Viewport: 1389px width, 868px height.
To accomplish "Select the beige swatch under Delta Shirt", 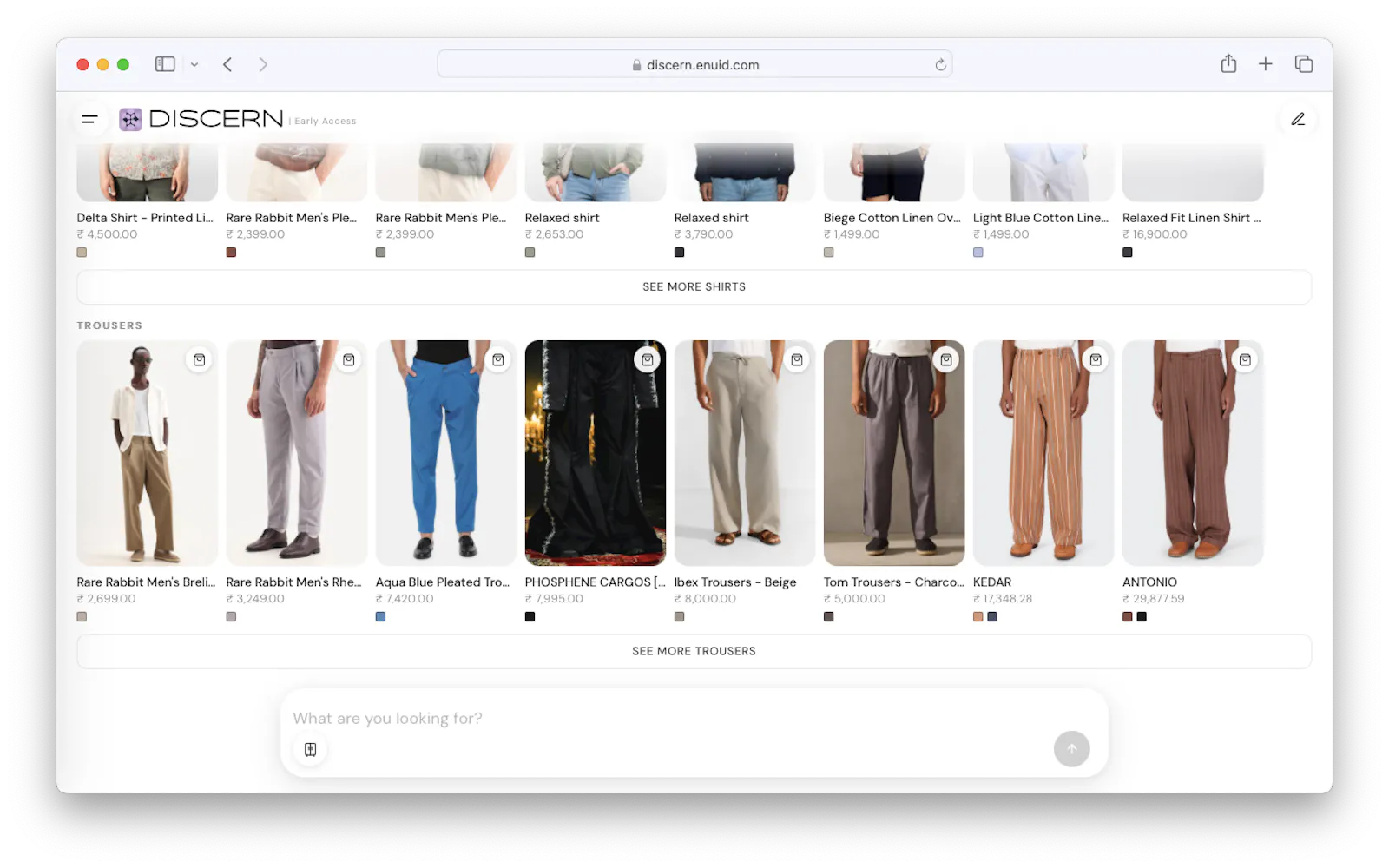I will coord(82,253).
